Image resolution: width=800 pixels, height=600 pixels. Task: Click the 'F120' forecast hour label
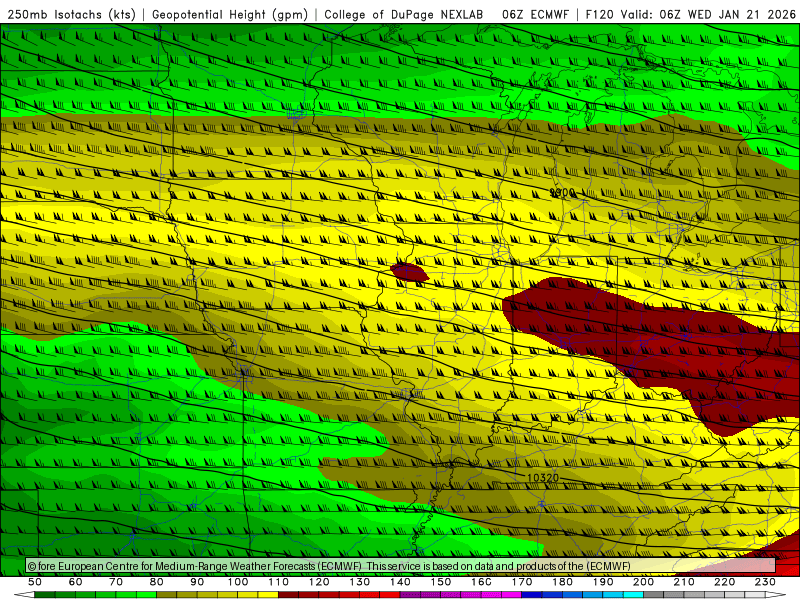(x=599, y=14)
